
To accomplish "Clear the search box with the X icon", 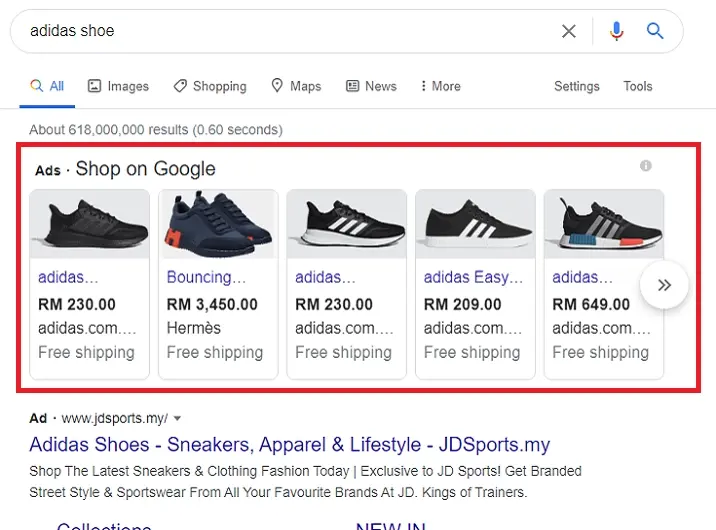I will [x=569, y=31].
